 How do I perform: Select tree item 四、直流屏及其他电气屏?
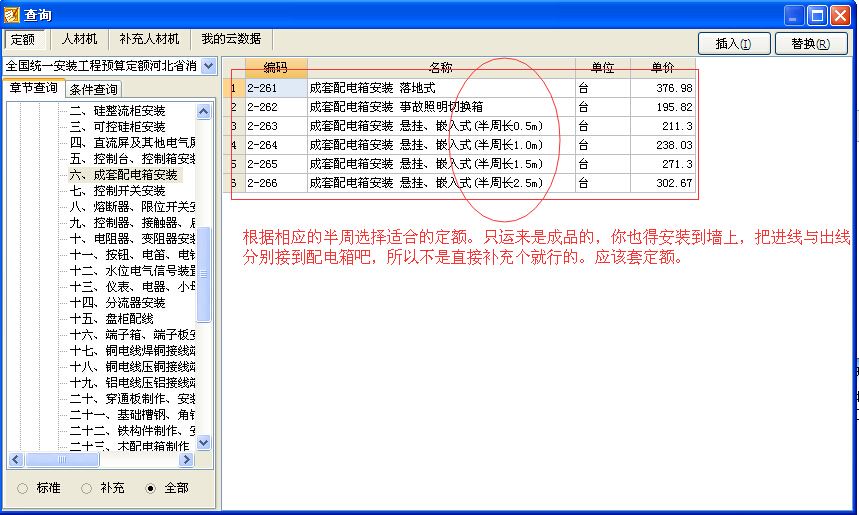click(132, 142)
